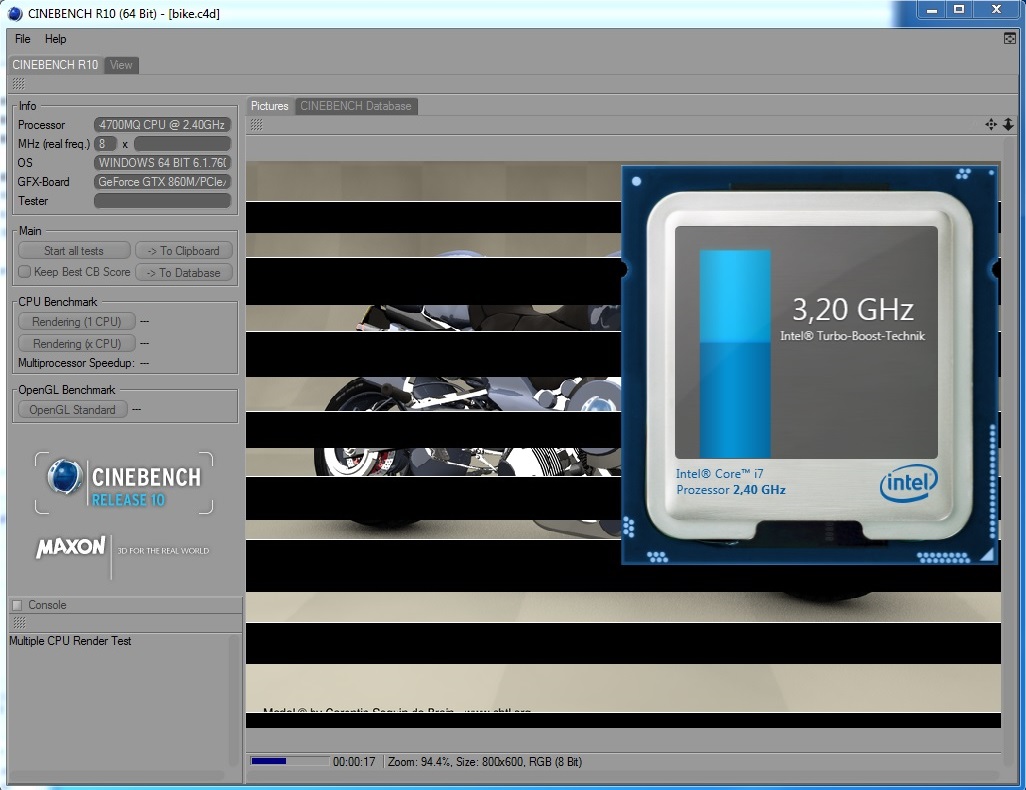Click the 3,20 GHz readout on gadget

pyautogui.click(x=853, y=309)
